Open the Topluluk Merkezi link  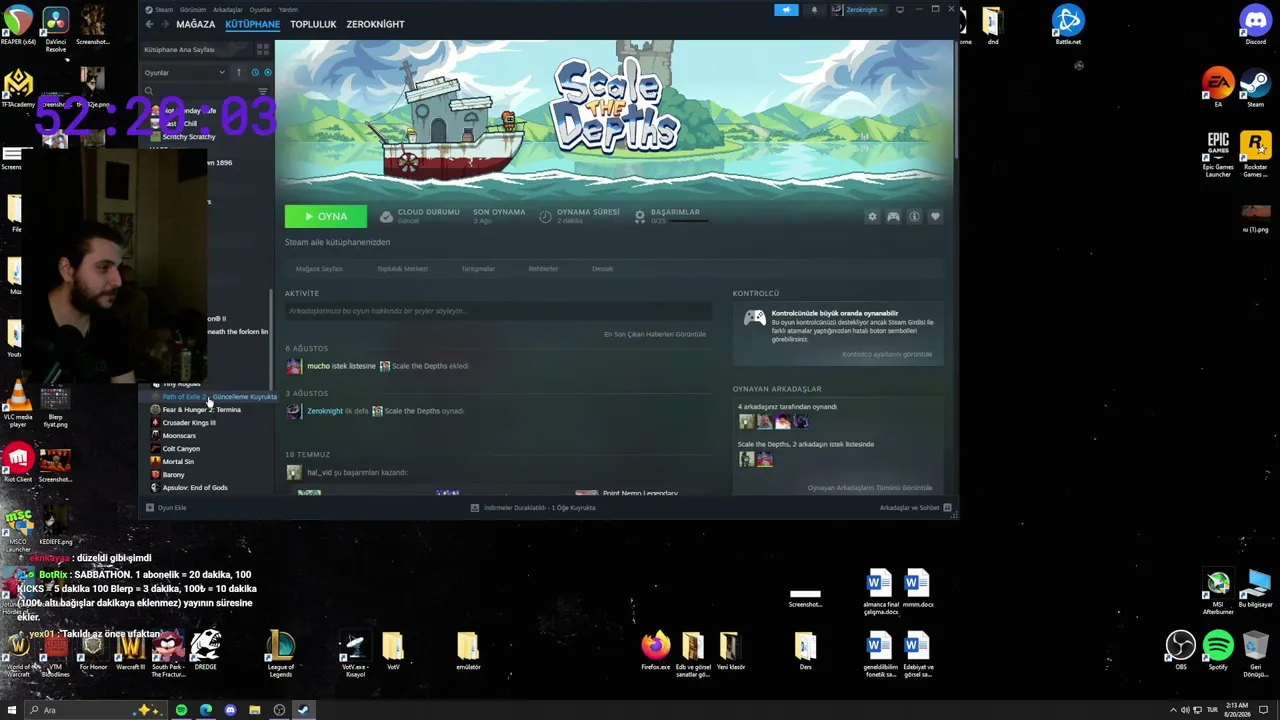tap(402, 269)
